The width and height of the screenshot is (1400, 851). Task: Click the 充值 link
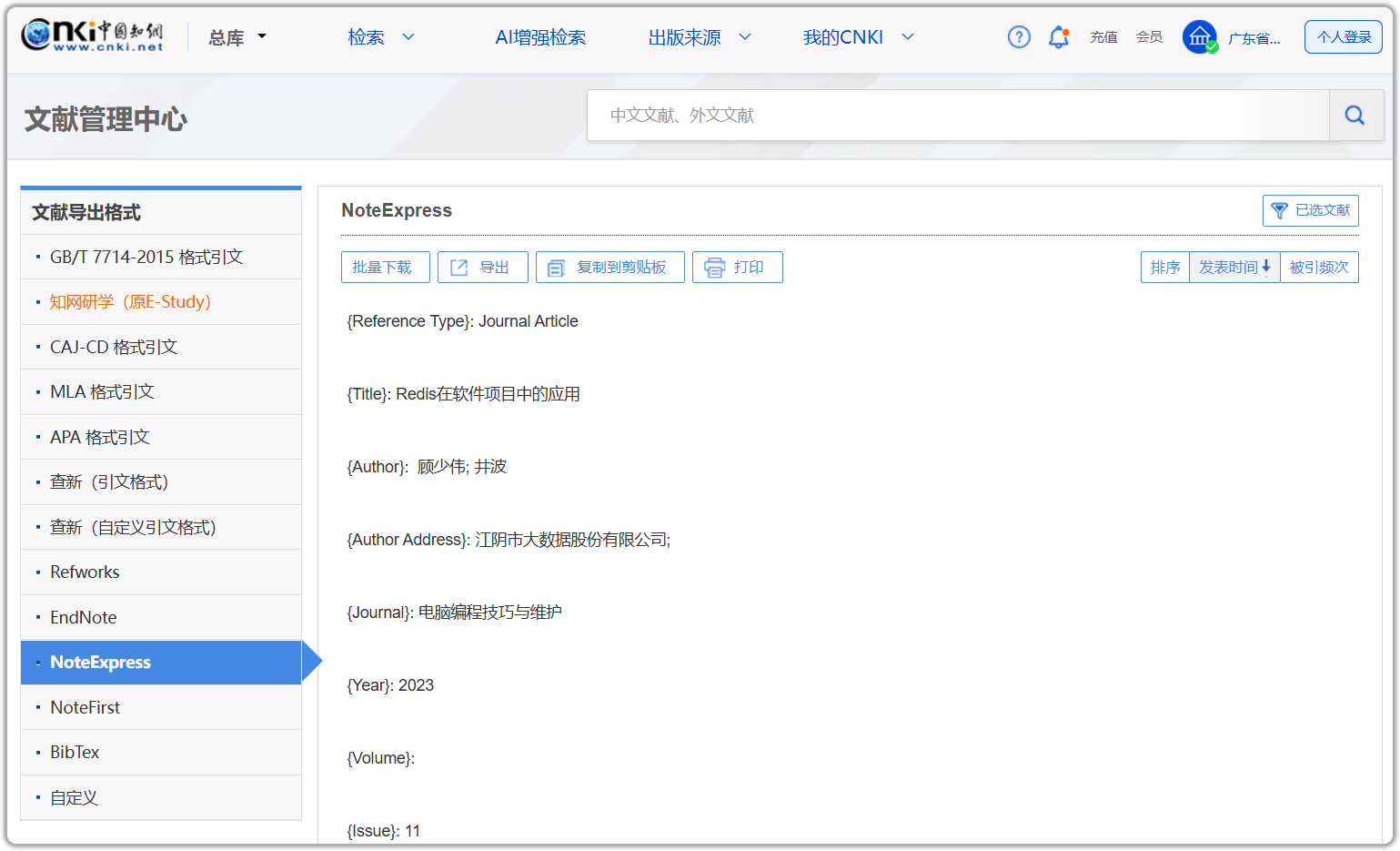pos(1103,37)
